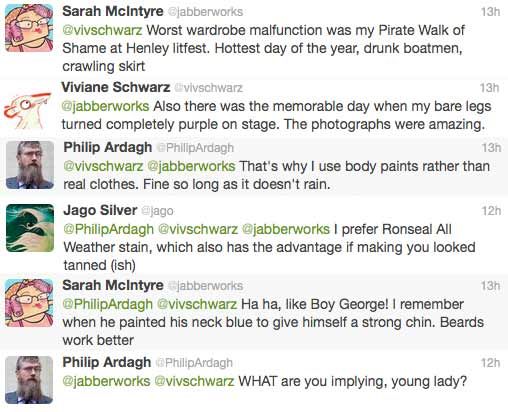
Task: Open @jabberworks mention in purple legs tweet
Action: point(105,106)
